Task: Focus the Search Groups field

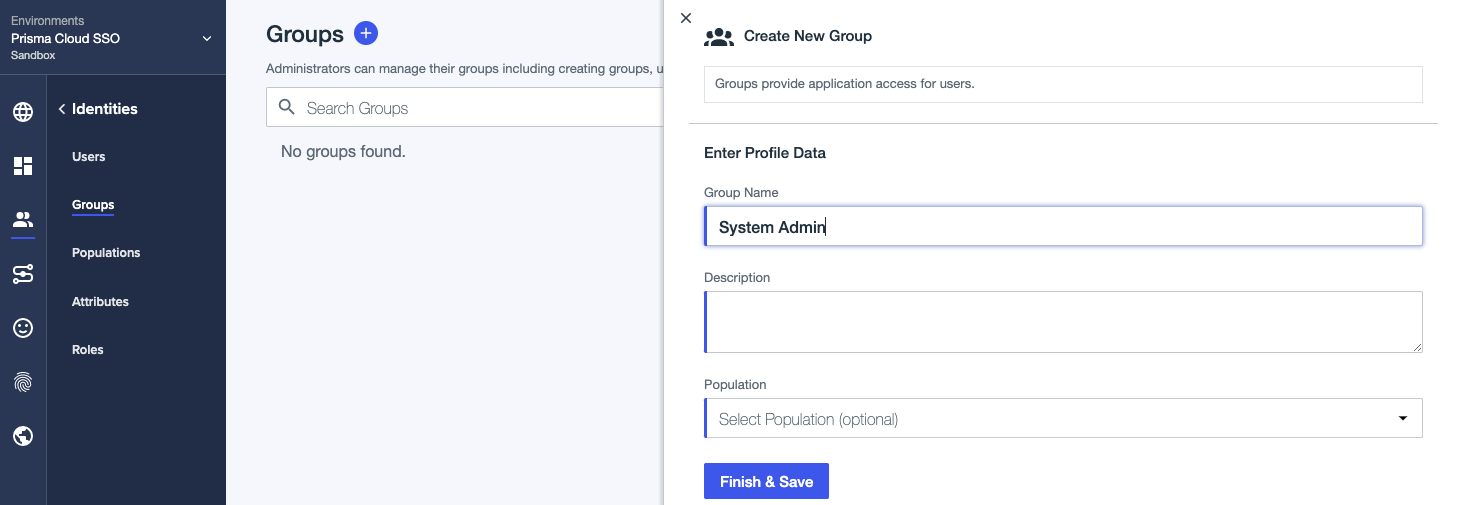Action: (x=480, y=108)
